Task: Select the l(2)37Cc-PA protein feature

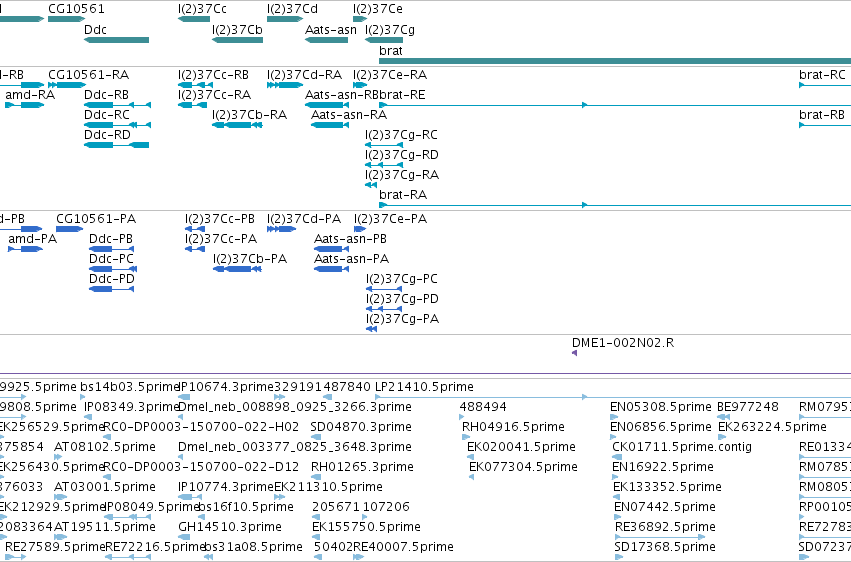Action: pyautogui.click(x=195, y=249)
